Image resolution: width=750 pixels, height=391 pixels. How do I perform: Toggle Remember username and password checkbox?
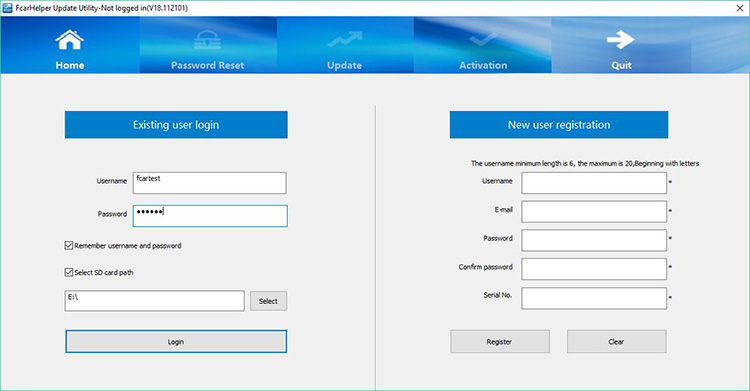click(69, 246)
